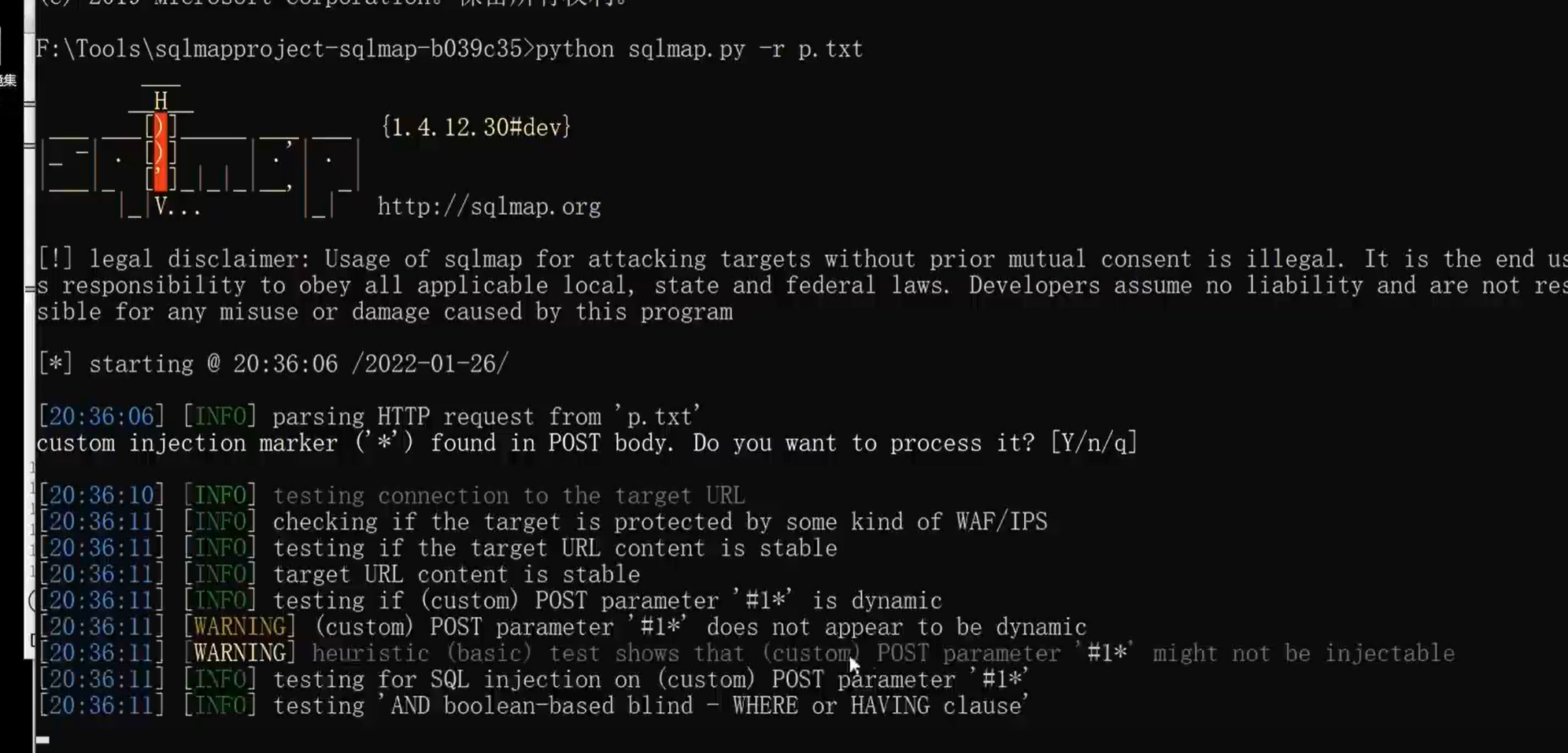Click the 'starting @ 20:36:06' line

pyautogui.click(x=273, y=364)
